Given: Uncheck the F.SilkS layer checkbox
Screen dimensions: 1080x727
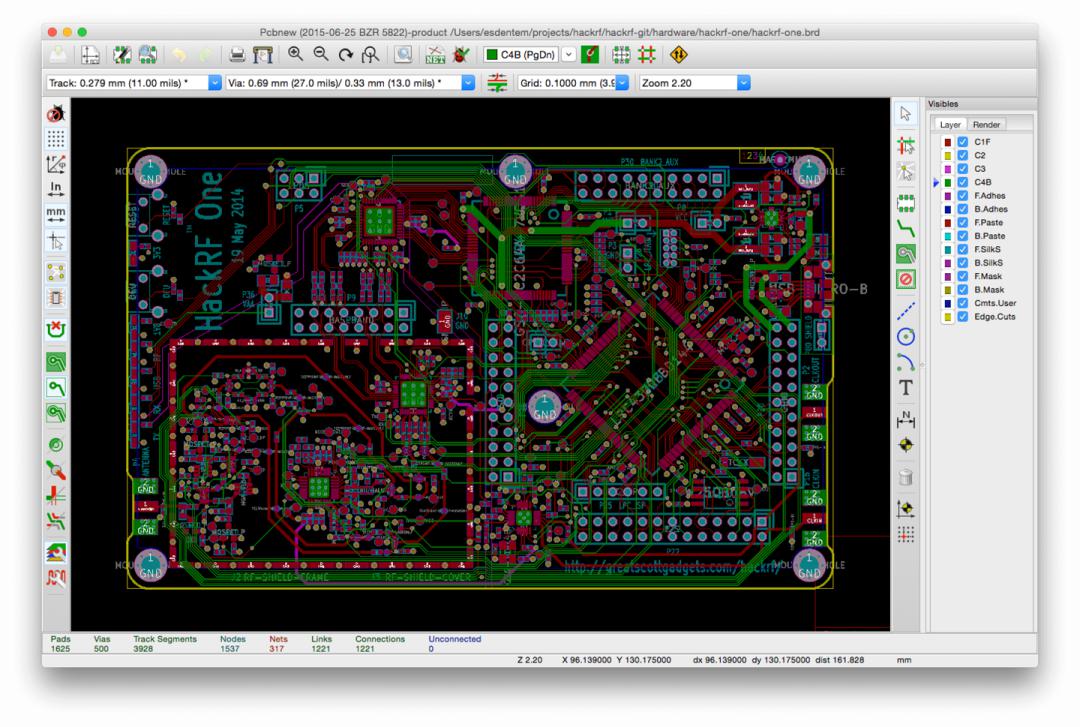Looking at the screenshot, I should [x=963, y=249].
